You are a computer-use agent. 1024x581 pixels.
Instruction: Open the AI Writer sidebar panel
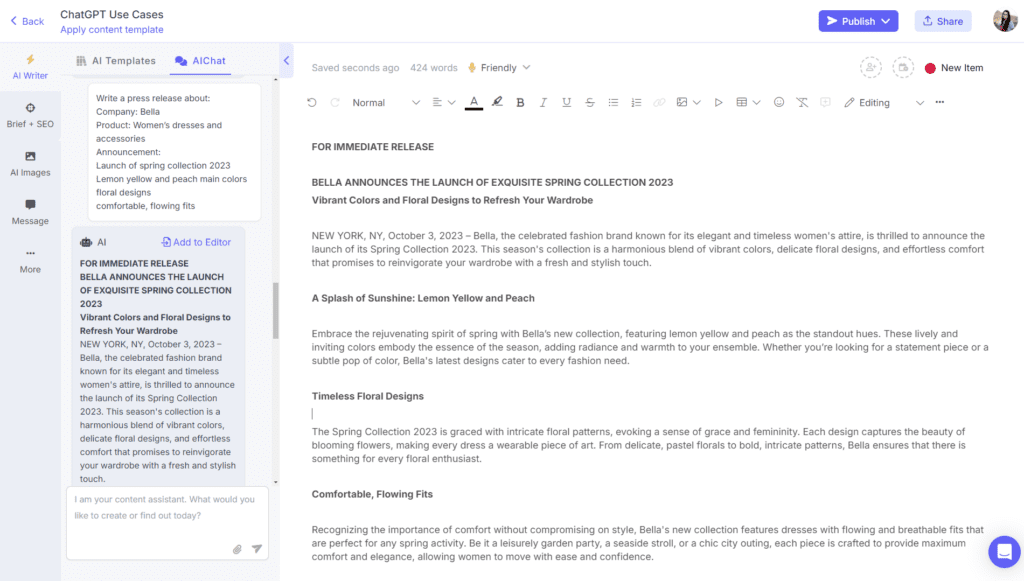coord(30,67)
